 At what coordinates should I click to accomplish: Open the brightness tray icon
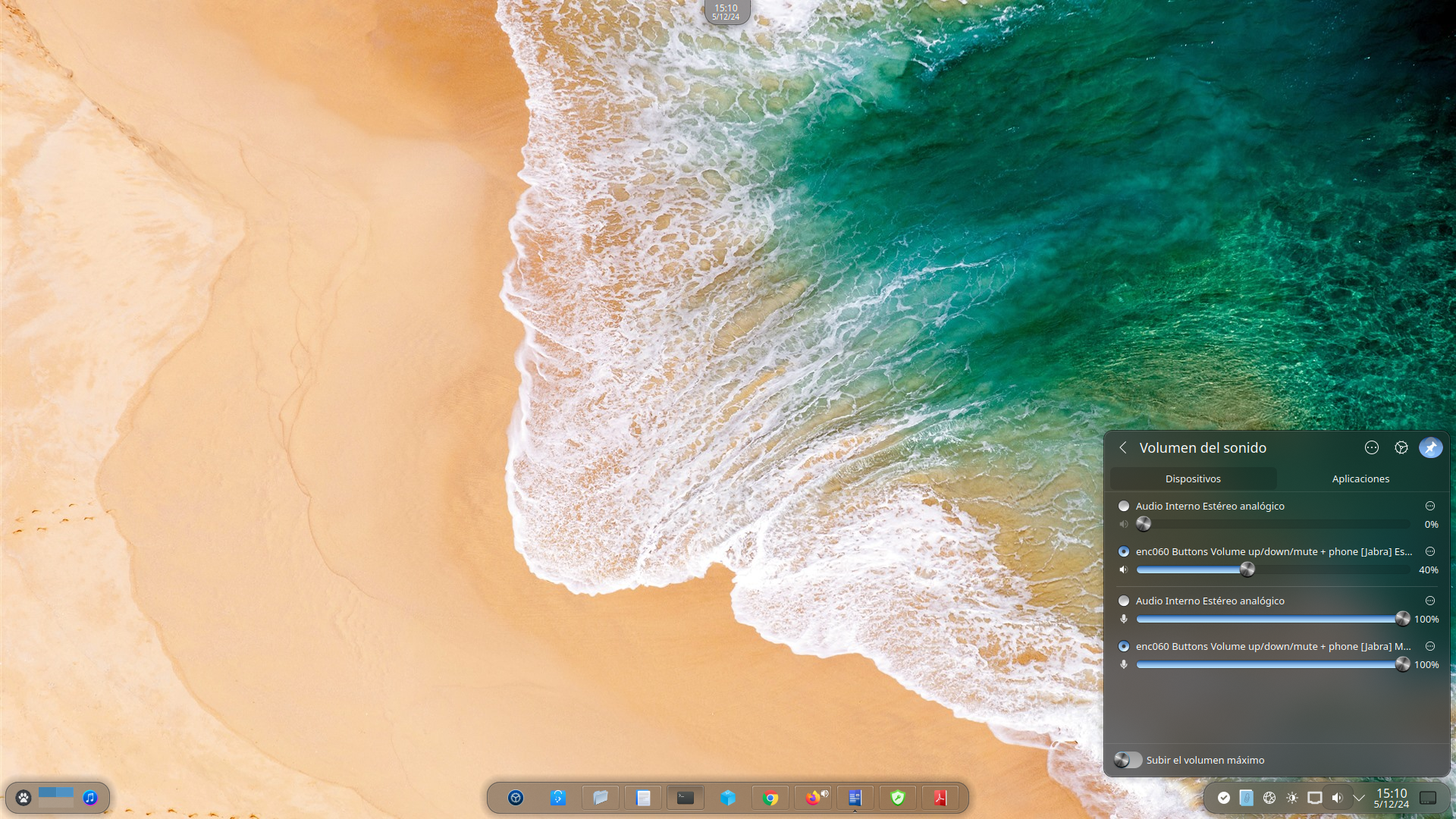tap(1291, 798)
